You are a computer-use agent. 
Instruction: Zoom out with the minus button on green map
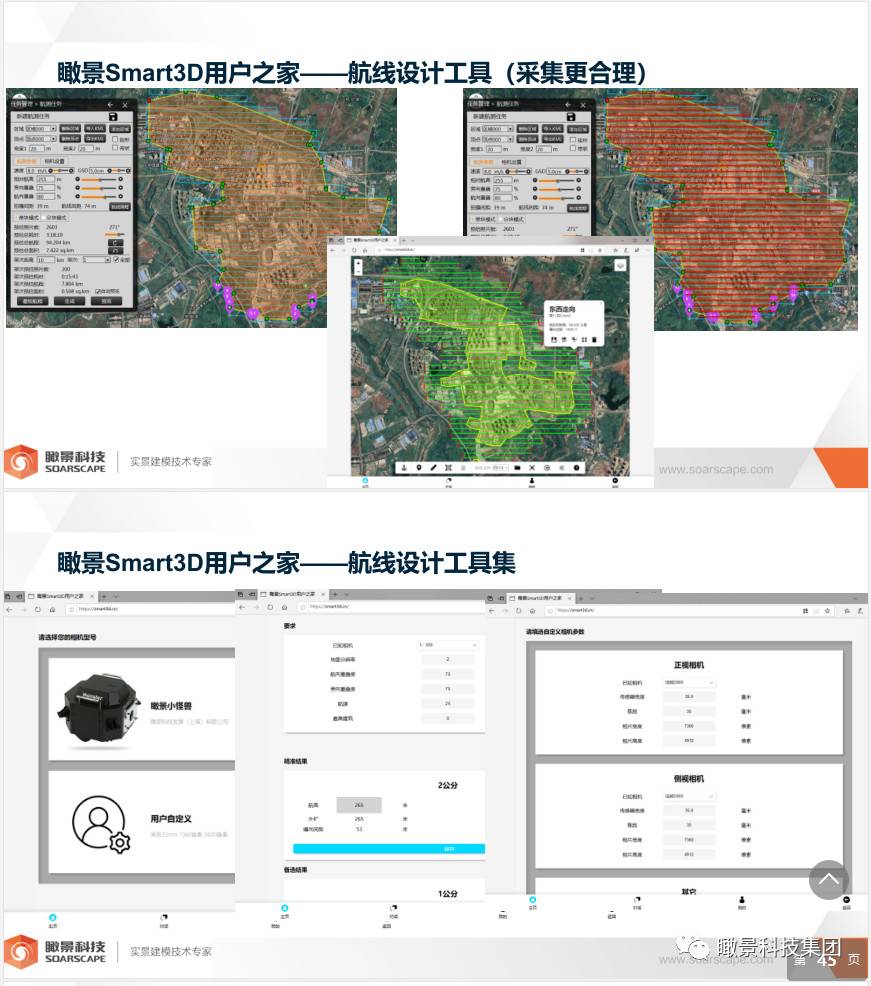tap(358, 271)
